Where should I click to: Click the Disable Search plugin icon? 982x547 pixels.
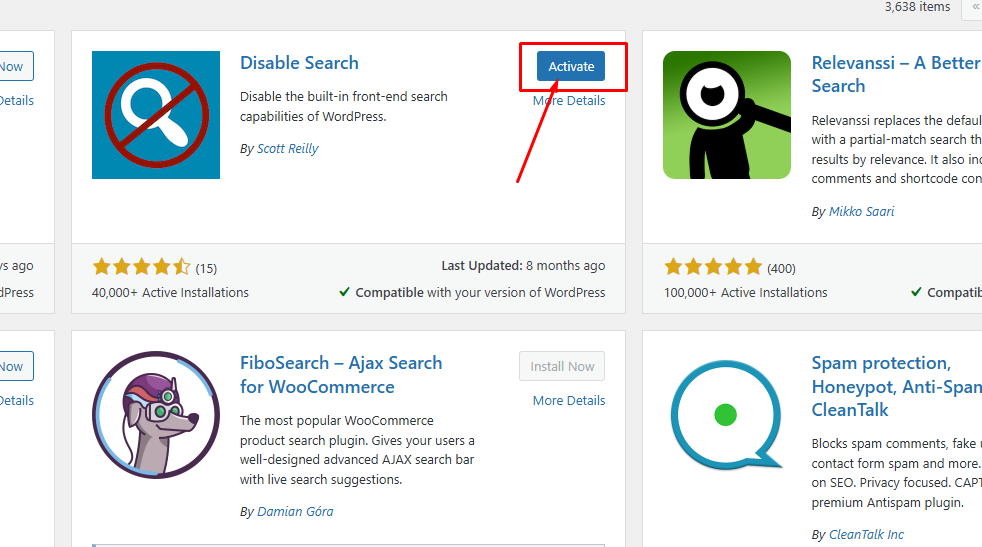(156, 115)
